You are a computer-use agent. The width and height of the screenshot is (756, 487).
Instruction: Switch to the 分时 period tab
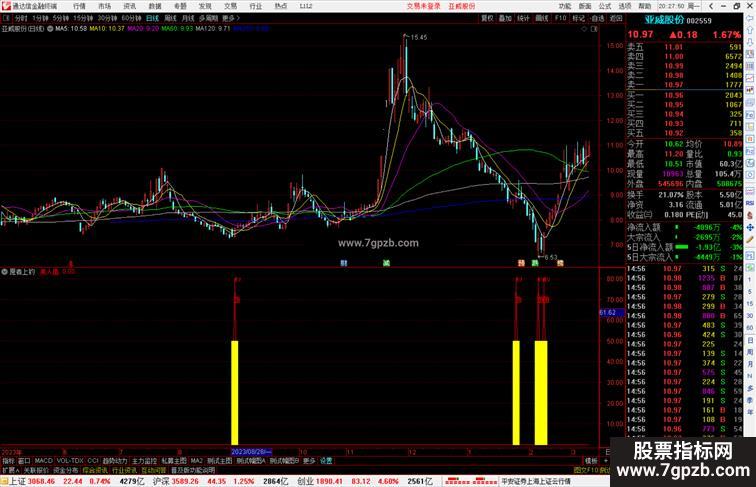[x=21, y=18]
